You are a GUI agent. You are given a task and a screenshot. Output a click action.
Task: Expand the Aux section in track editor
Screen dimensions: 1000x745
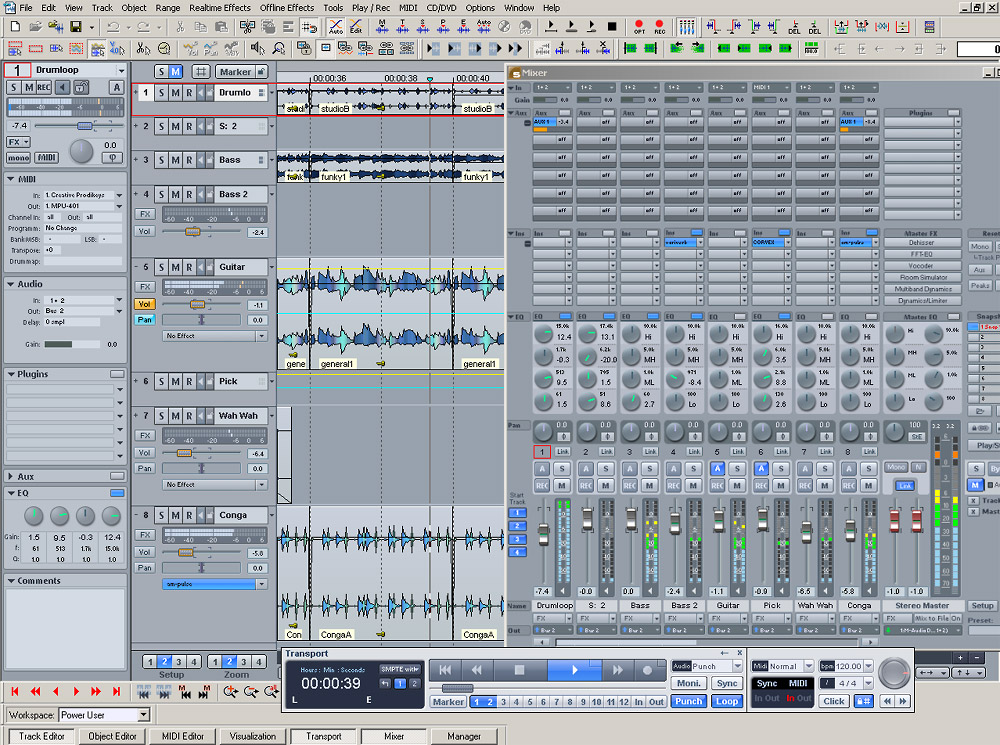pos(11,476)
